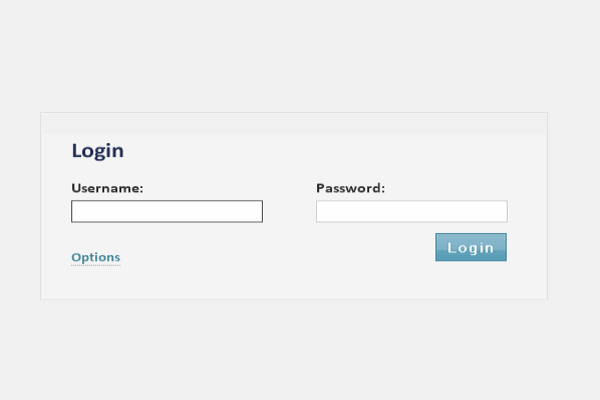Viewport: 600px width, 400px height.
Task: Click the gray page background below panel
Action: (300, 350)
